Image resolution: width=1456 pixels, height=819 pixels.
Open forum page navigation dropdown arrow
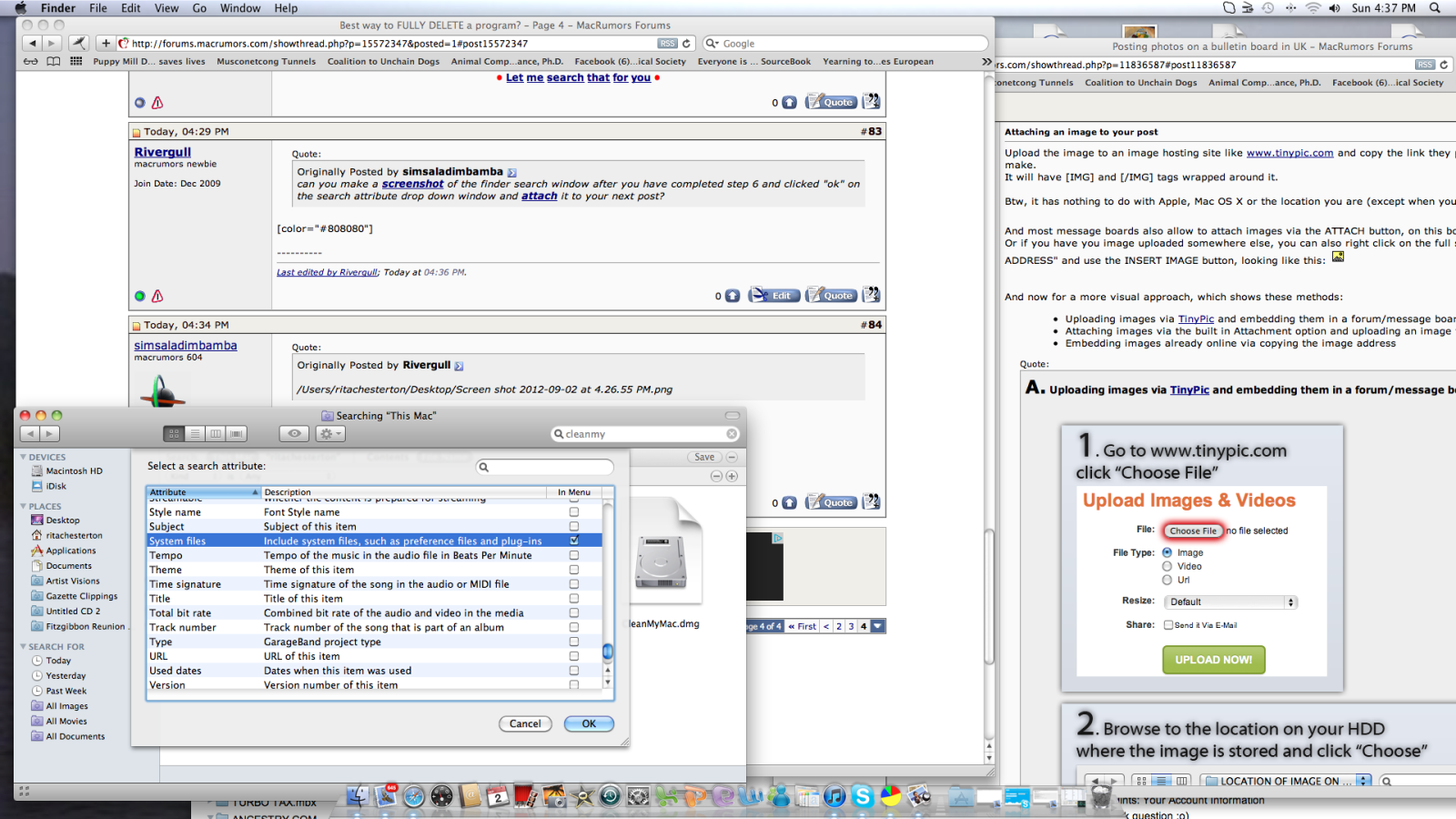[878, 626]
